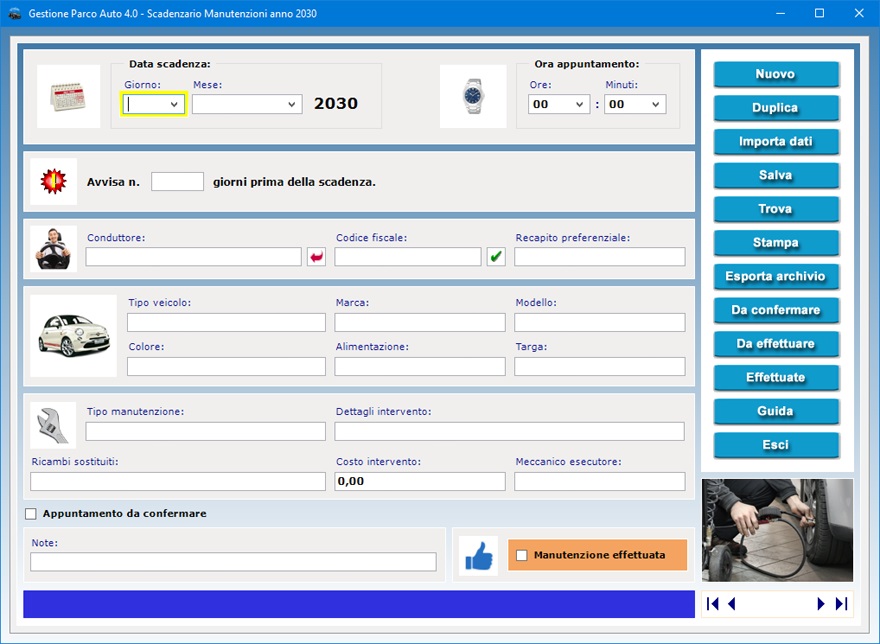
Task: Focus the Avvisa n. days field
Action: (x=177, y=182)
